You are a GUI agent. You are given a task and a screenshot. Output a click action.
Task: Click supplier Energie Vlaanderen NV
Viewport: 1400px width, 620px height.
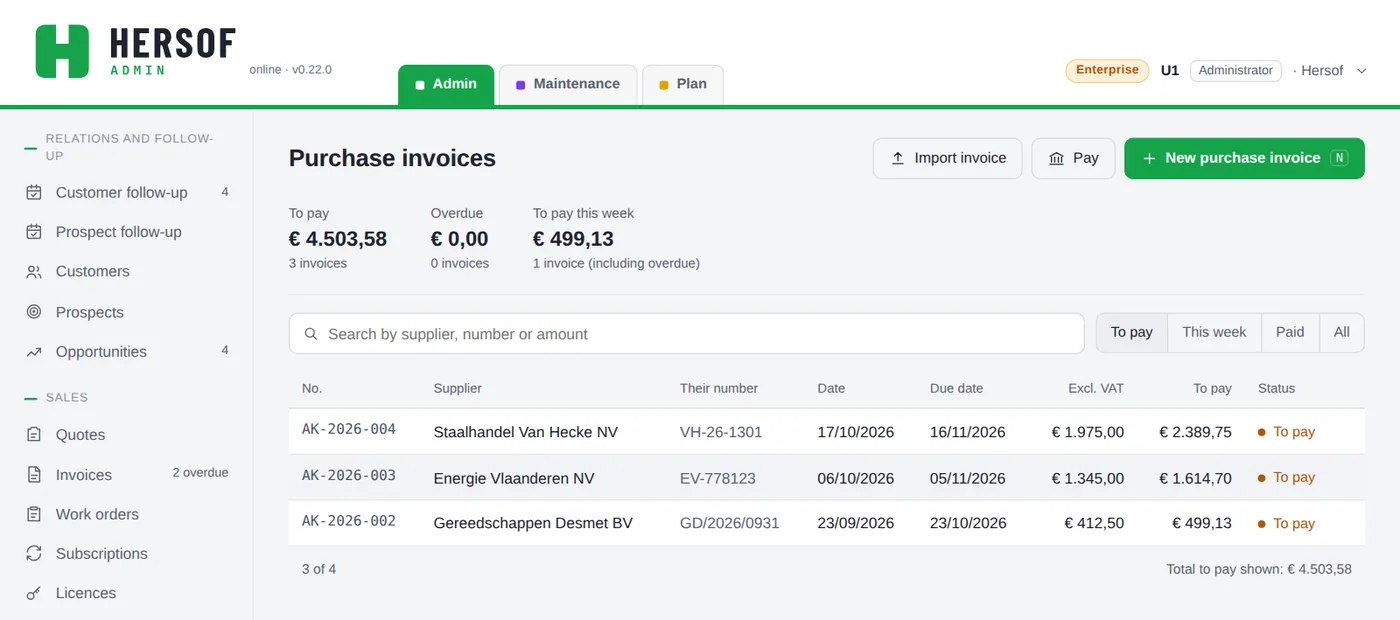tap(514, 478)
